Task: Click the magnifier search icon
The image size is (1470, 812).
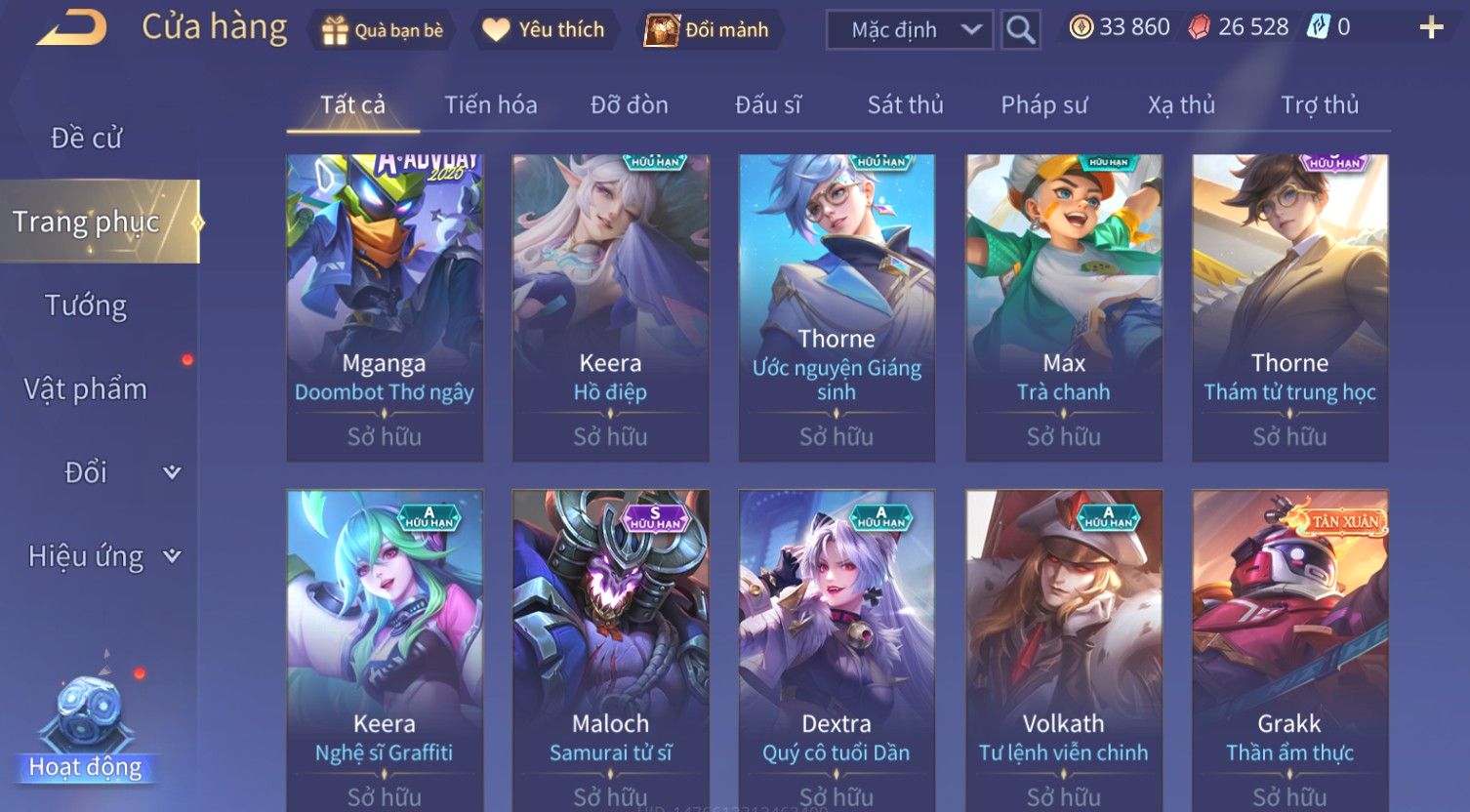Action: click(x=1021, y=30)
